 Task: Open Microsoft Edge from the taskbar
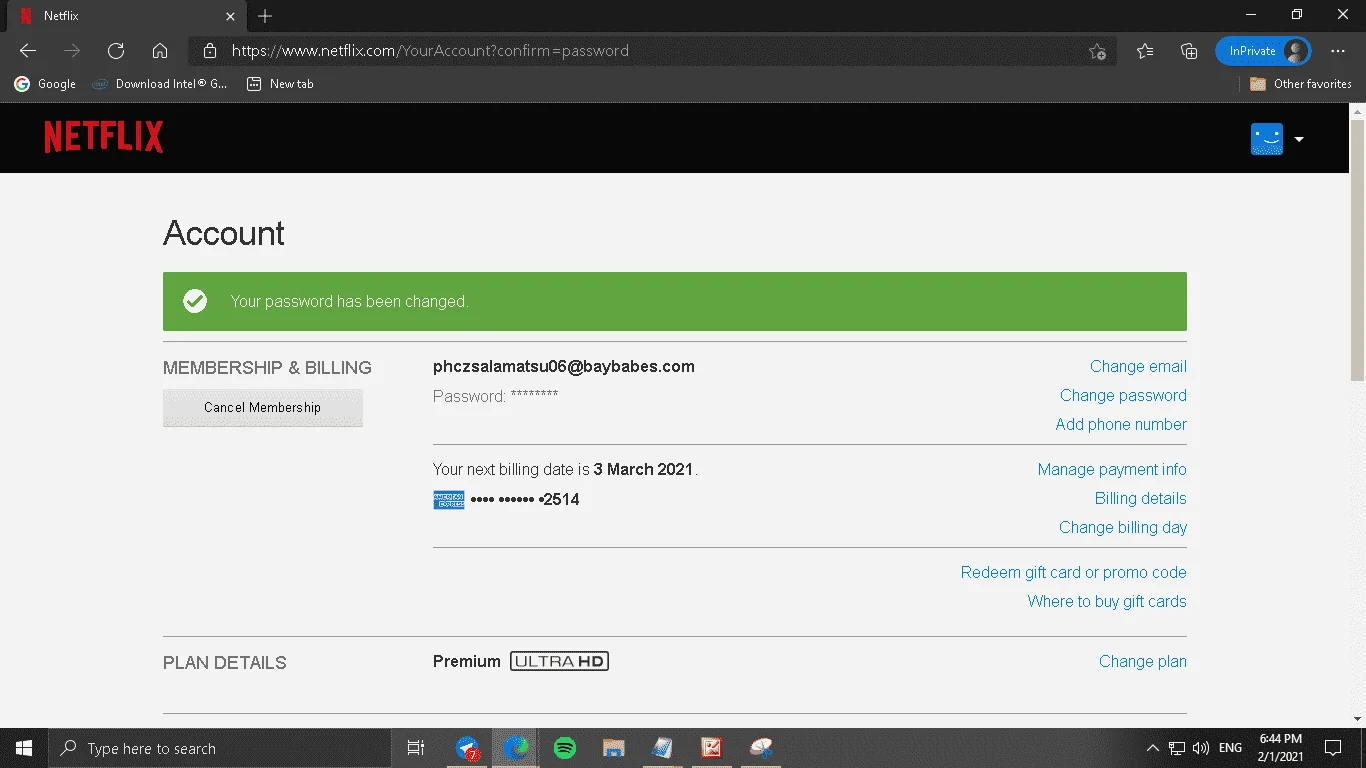516,748
